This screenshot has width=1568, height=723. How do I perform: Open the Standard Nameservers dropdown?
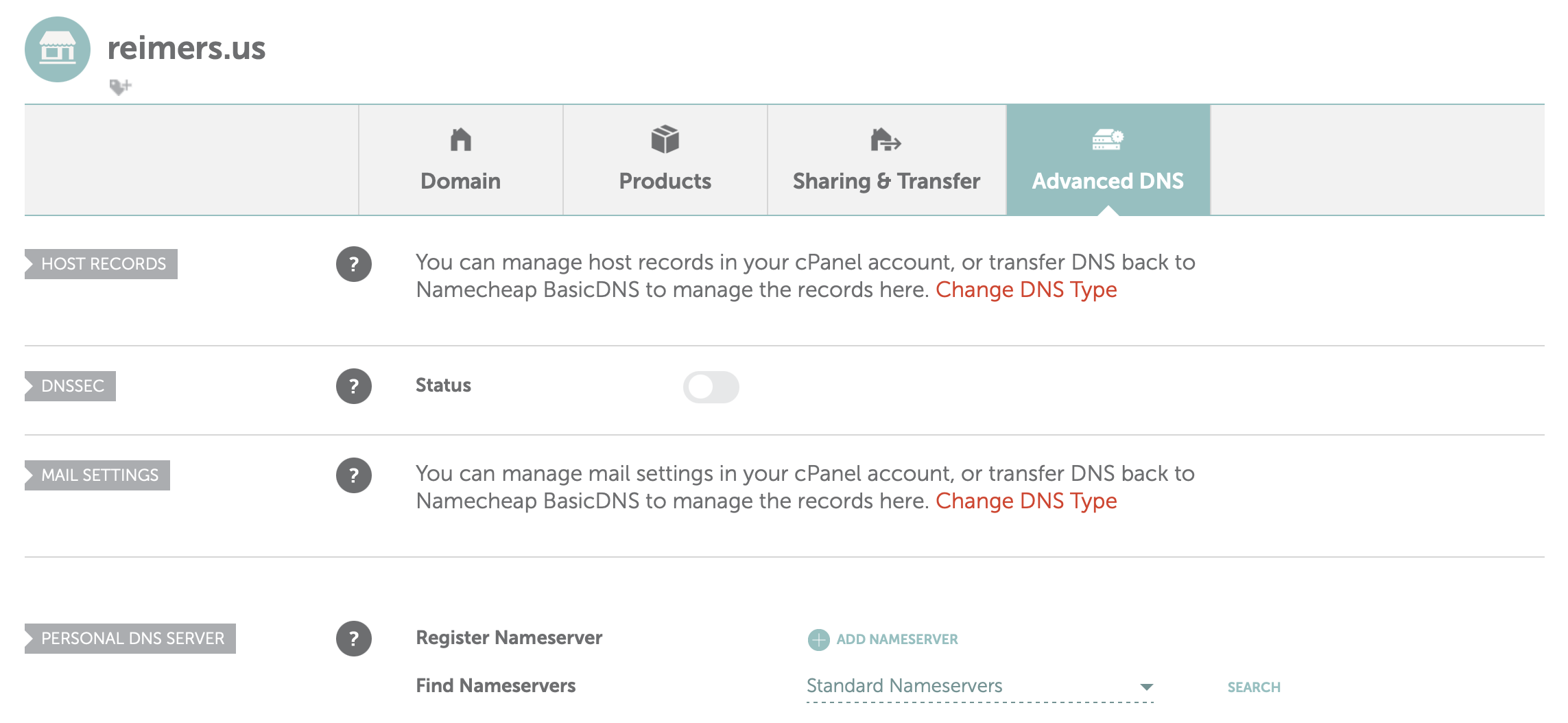point(980,687)
